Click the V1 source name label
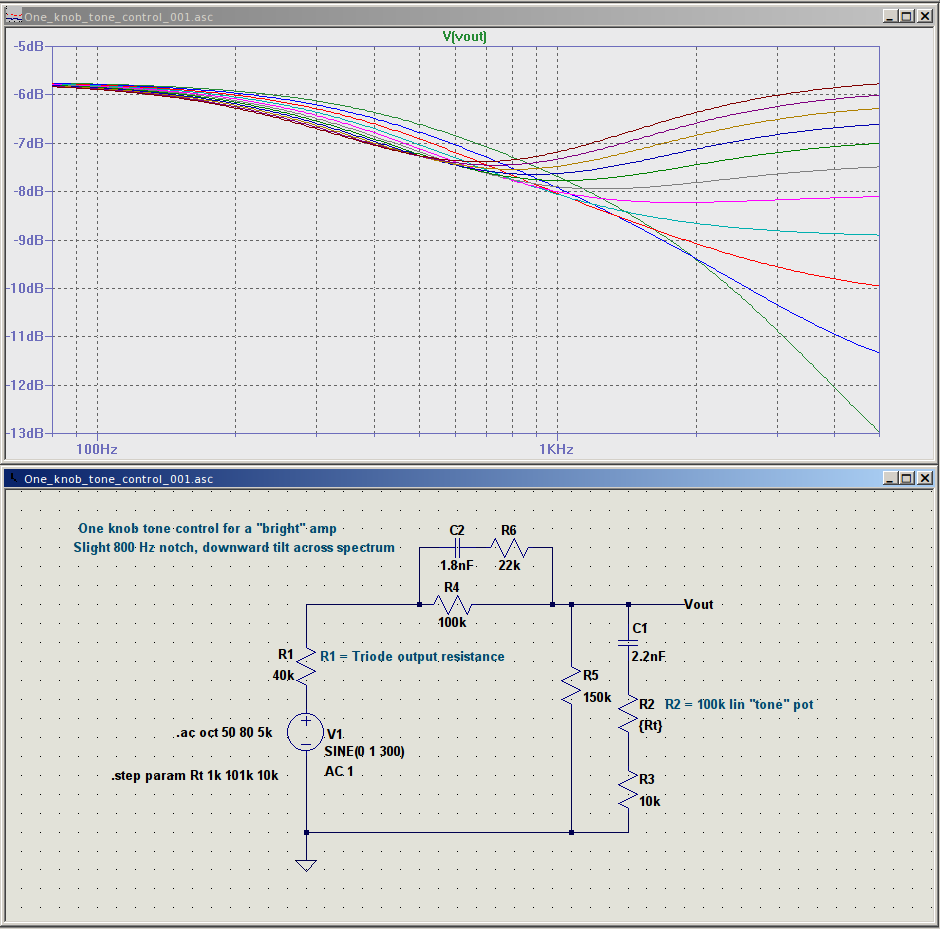This screenshot has height=930, width=940. tap(335, 734)
